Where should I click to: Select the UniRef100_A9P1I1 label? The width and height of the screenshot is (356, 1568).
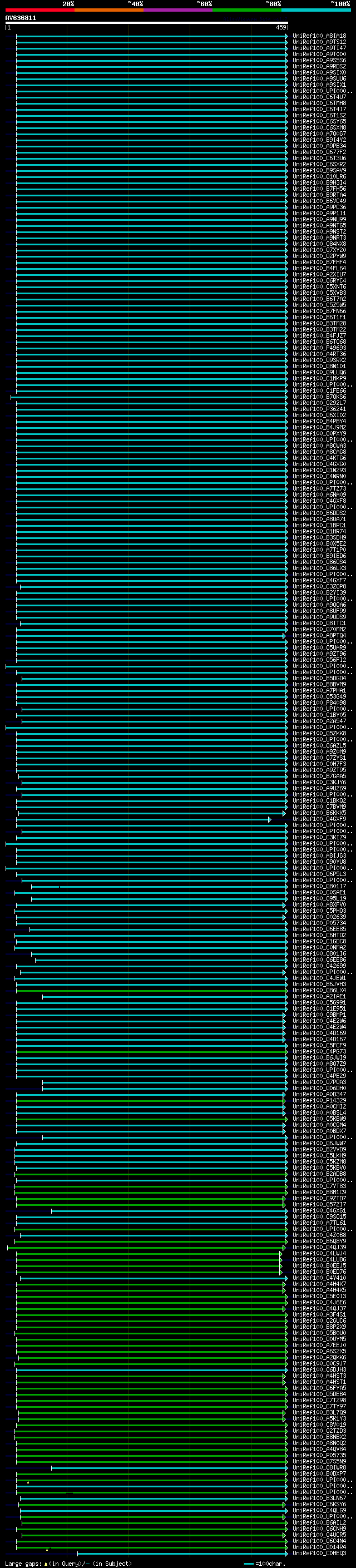[x=319, y=214]
